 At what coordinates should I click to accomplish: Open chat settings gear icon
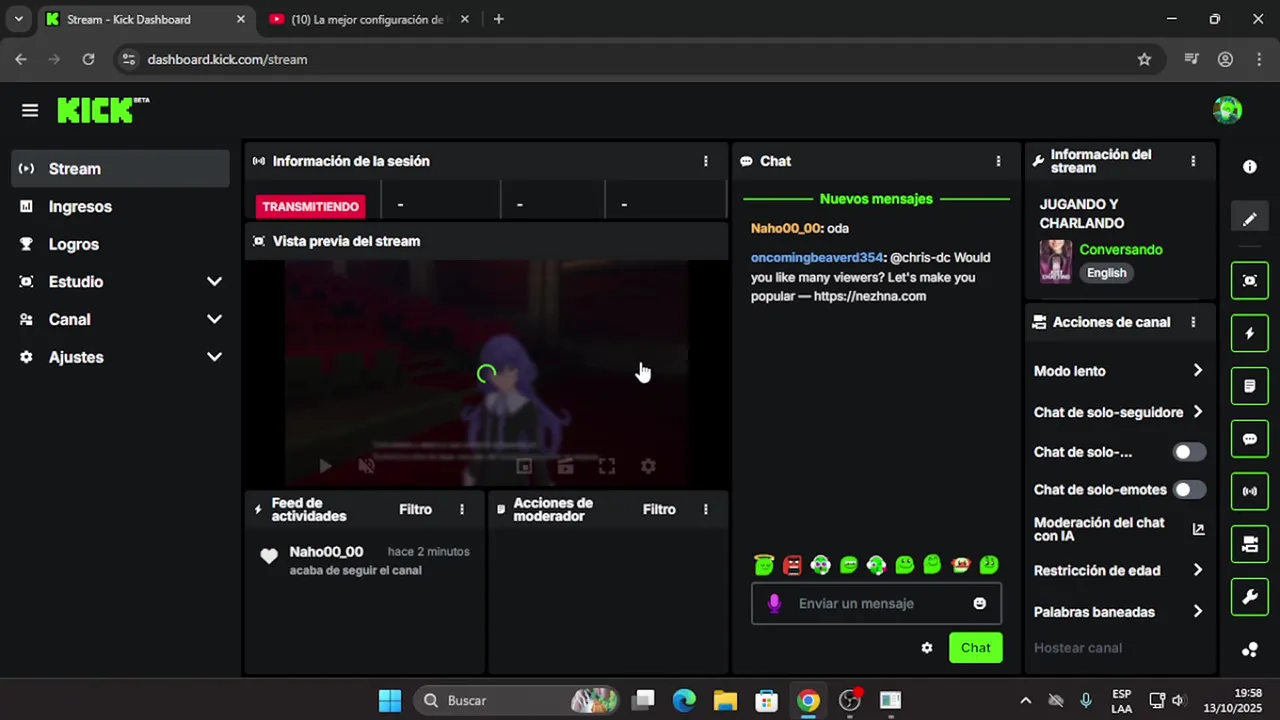(927, 648)
